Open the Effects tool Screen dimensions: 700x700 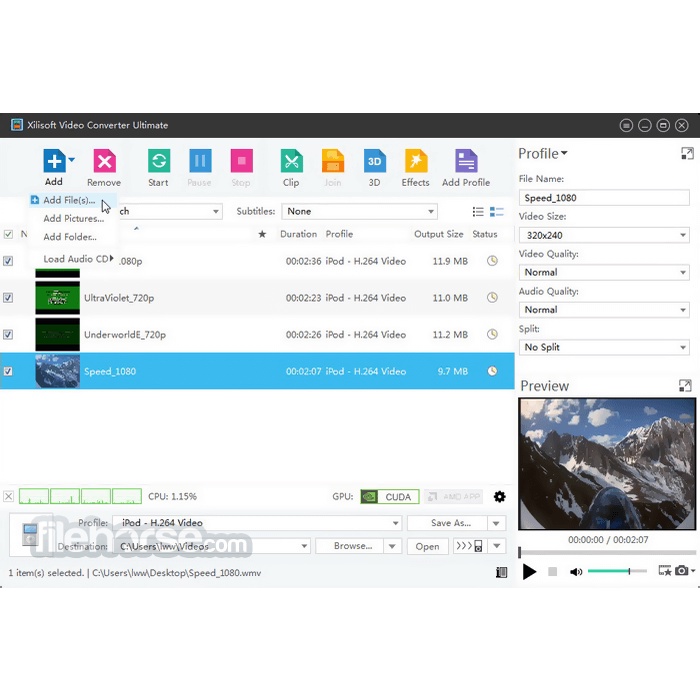click(415, 162)
